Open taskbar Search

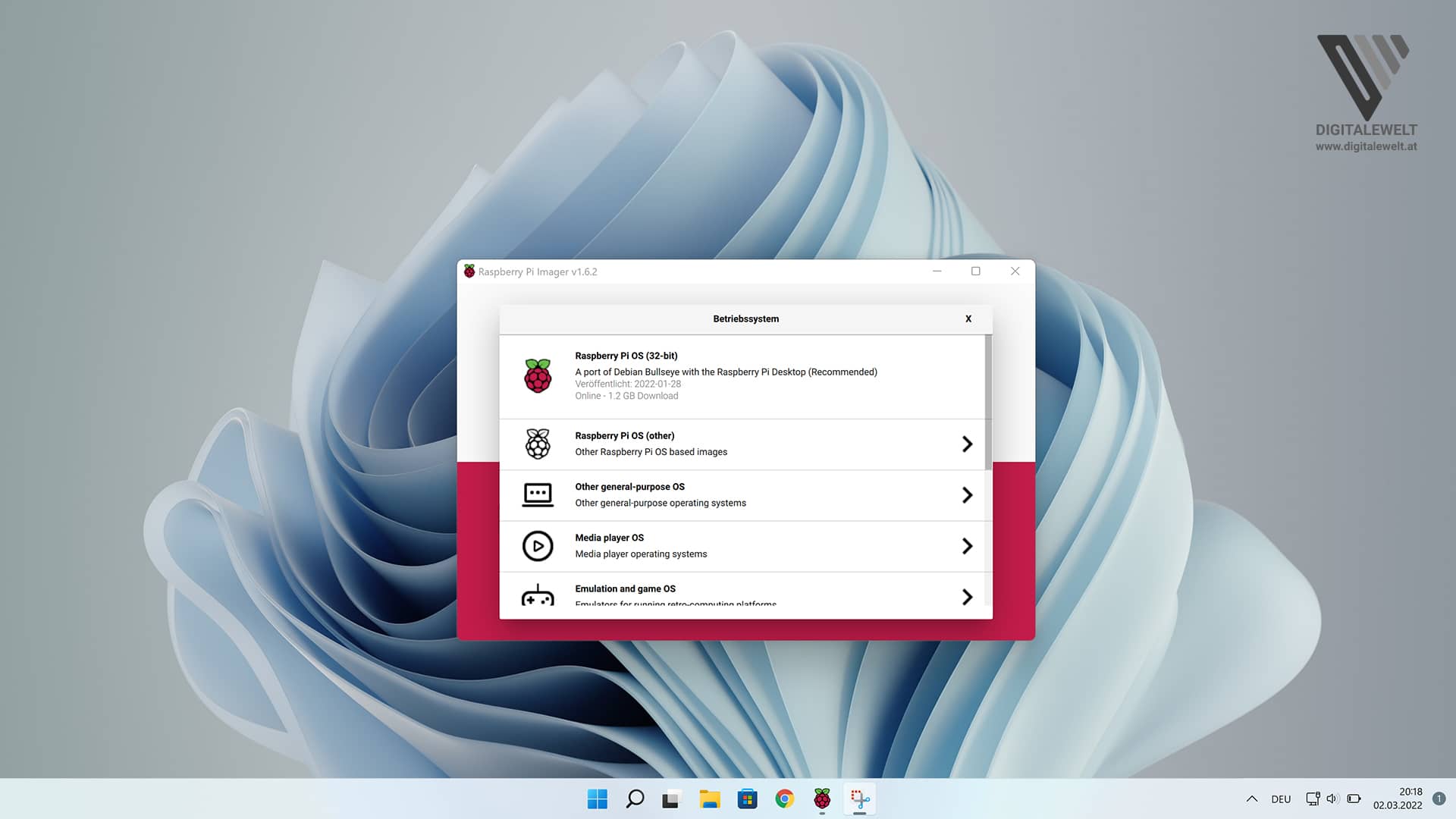point(635,799)
